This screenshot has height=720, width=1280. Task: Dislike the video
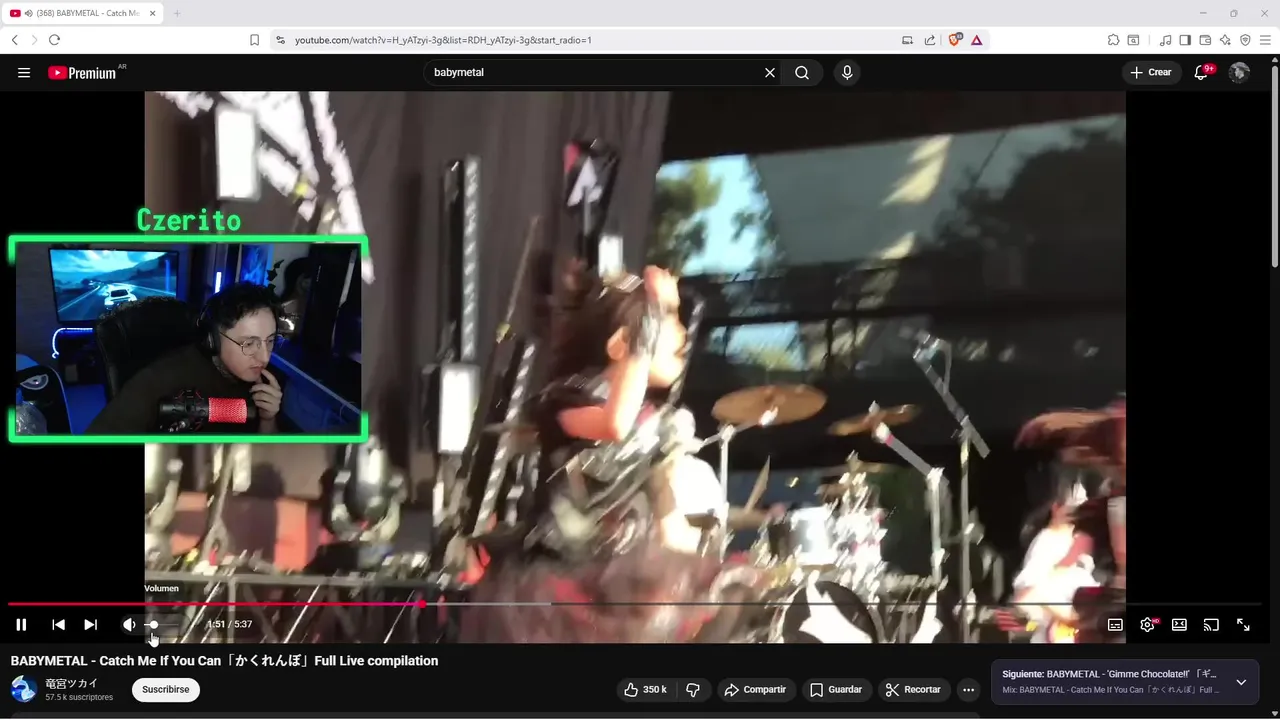coord(693,690)
